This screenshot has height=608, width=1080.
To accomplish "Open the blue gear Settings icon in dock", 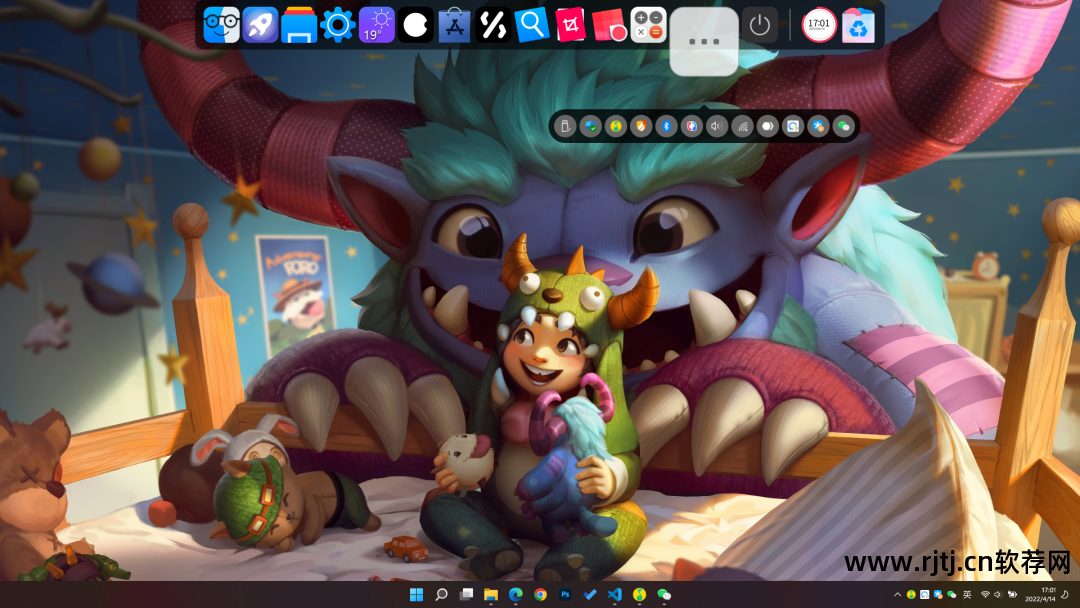I will coord(338,25).
